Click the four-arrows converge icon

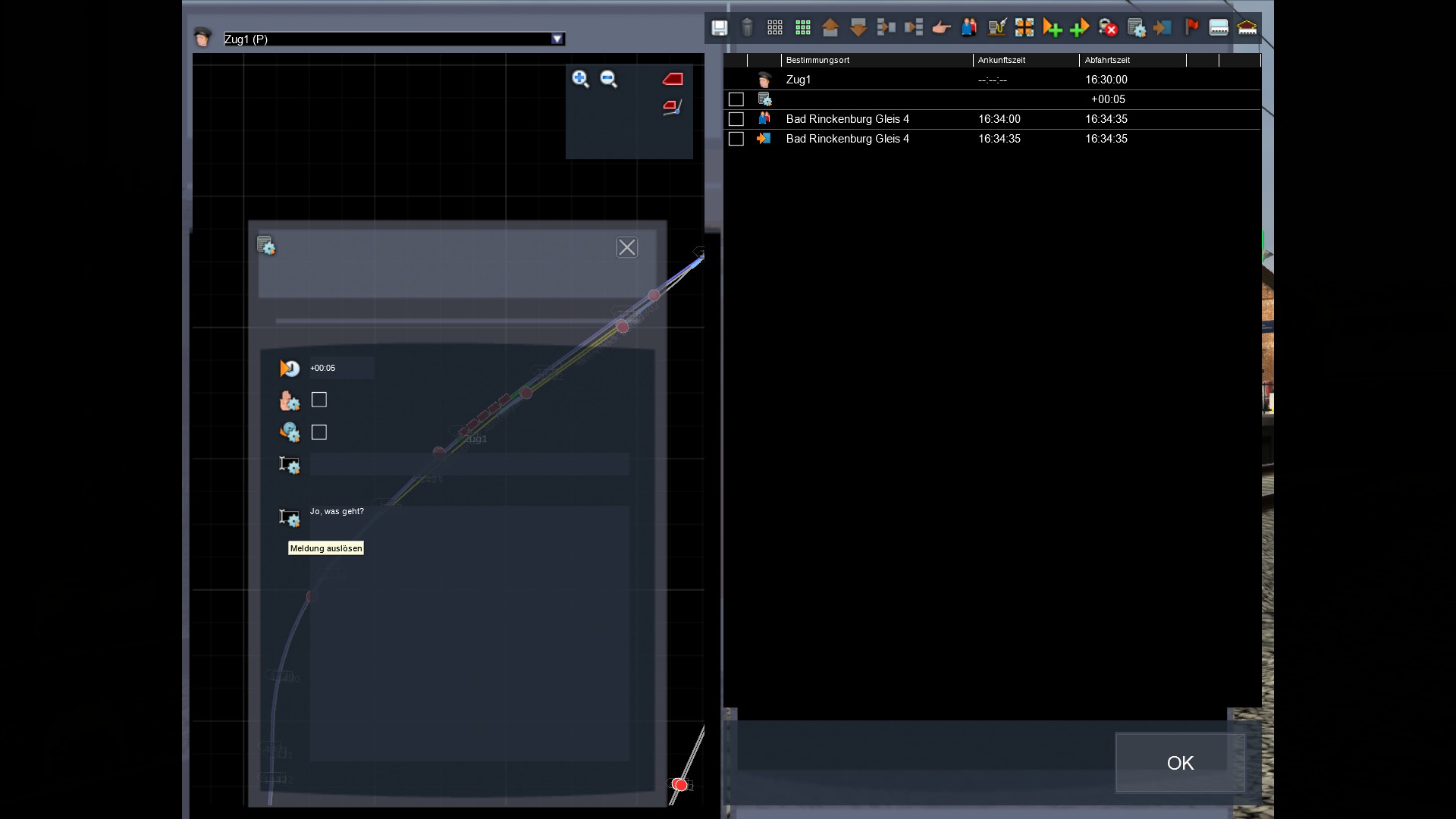(1025, 28)
